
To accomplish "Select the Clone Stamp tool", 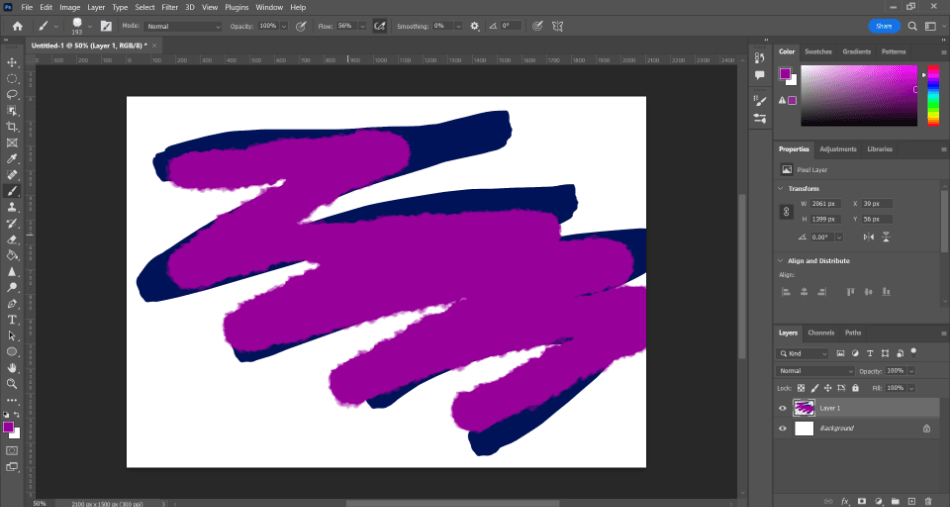I will 12,207.
